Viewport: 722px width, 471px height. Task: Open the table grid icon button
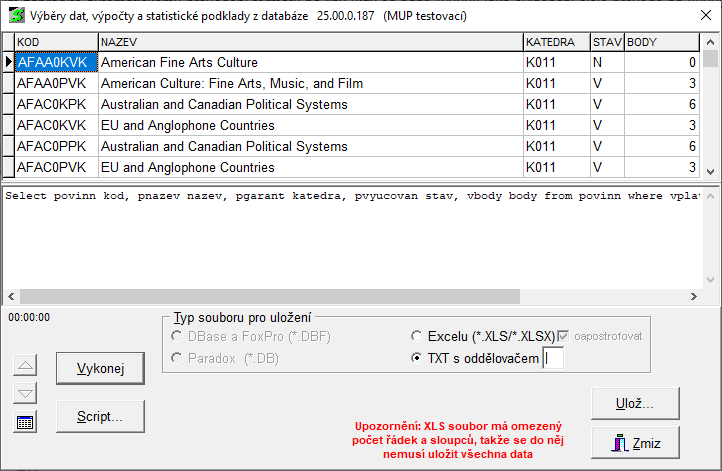click(x=27, y=422)
